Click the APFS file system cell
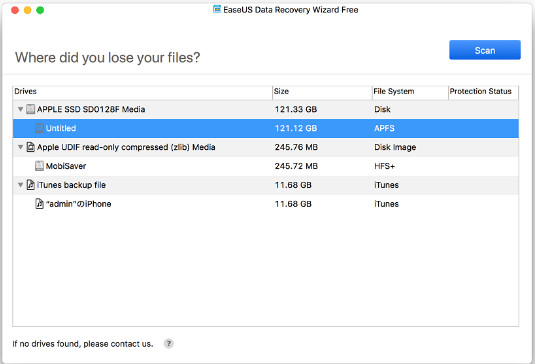Viewport: 535px width, 364px height. (x=384, y=128)
